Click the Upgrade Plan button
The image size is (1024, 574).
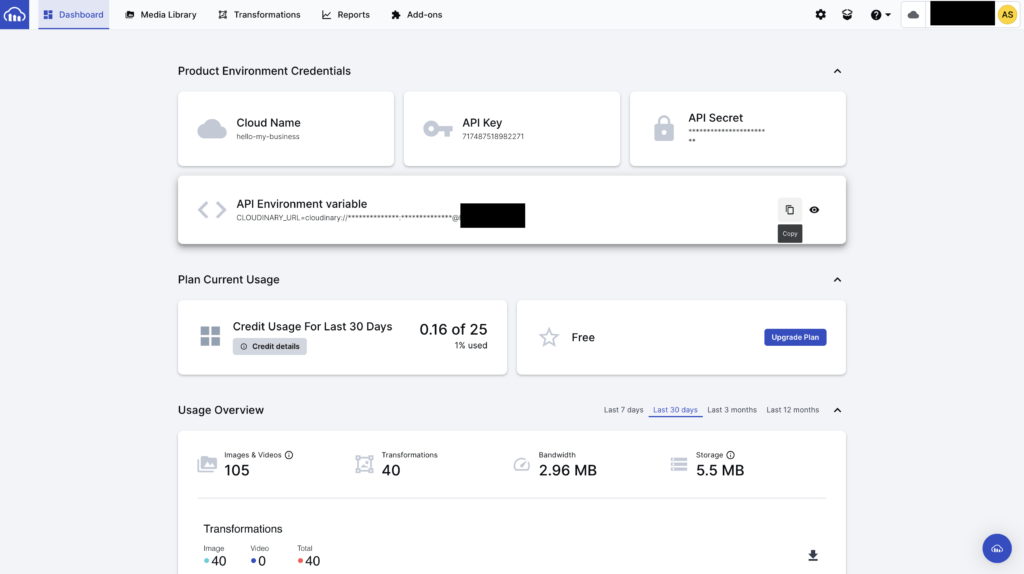[795, 337]
